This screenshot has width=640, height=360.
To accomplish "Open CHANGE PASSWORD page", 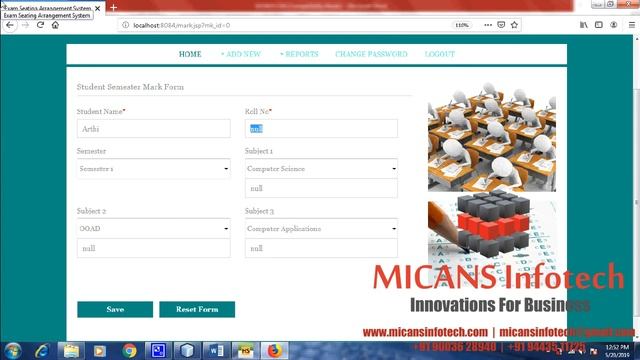I will point(371,54).
